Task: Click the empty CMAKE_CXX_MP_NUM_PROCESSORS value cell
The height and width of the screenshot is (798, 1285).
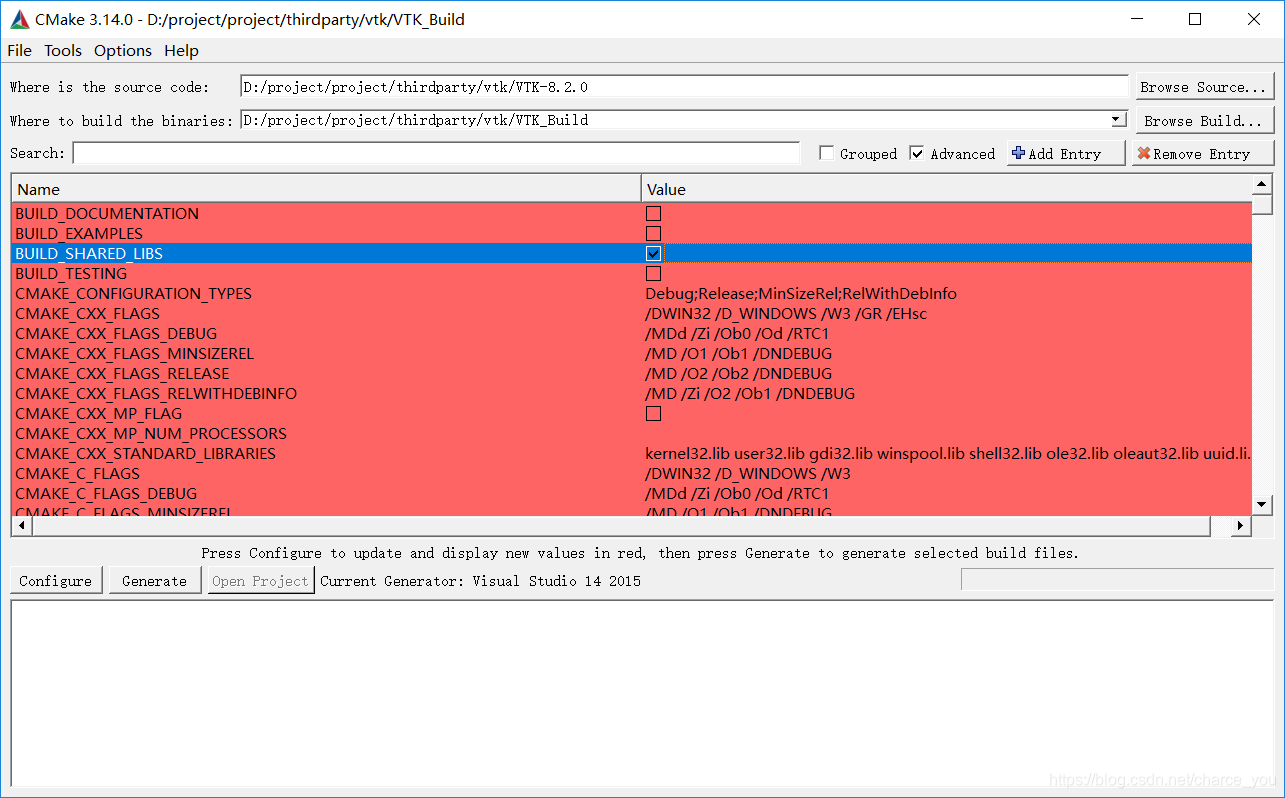Action: point(946,433)
